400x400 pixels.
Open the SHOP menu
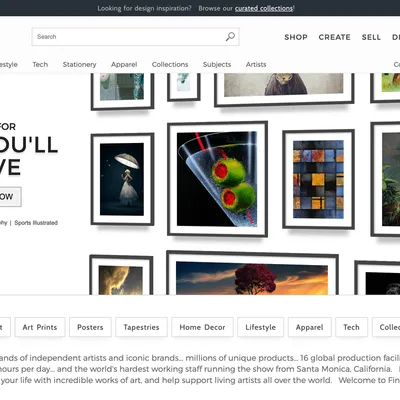[296, 37]
